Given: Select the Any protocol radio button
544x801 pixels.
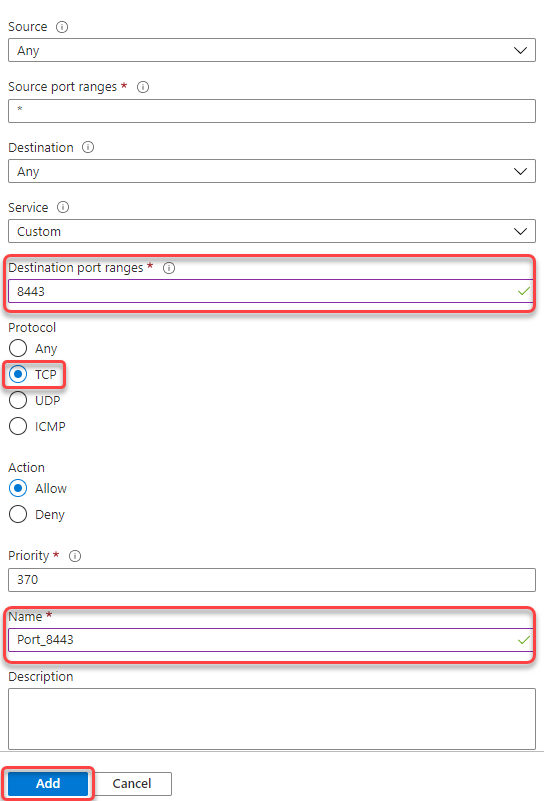Looking at the screenshot, I should coord(18,348).
